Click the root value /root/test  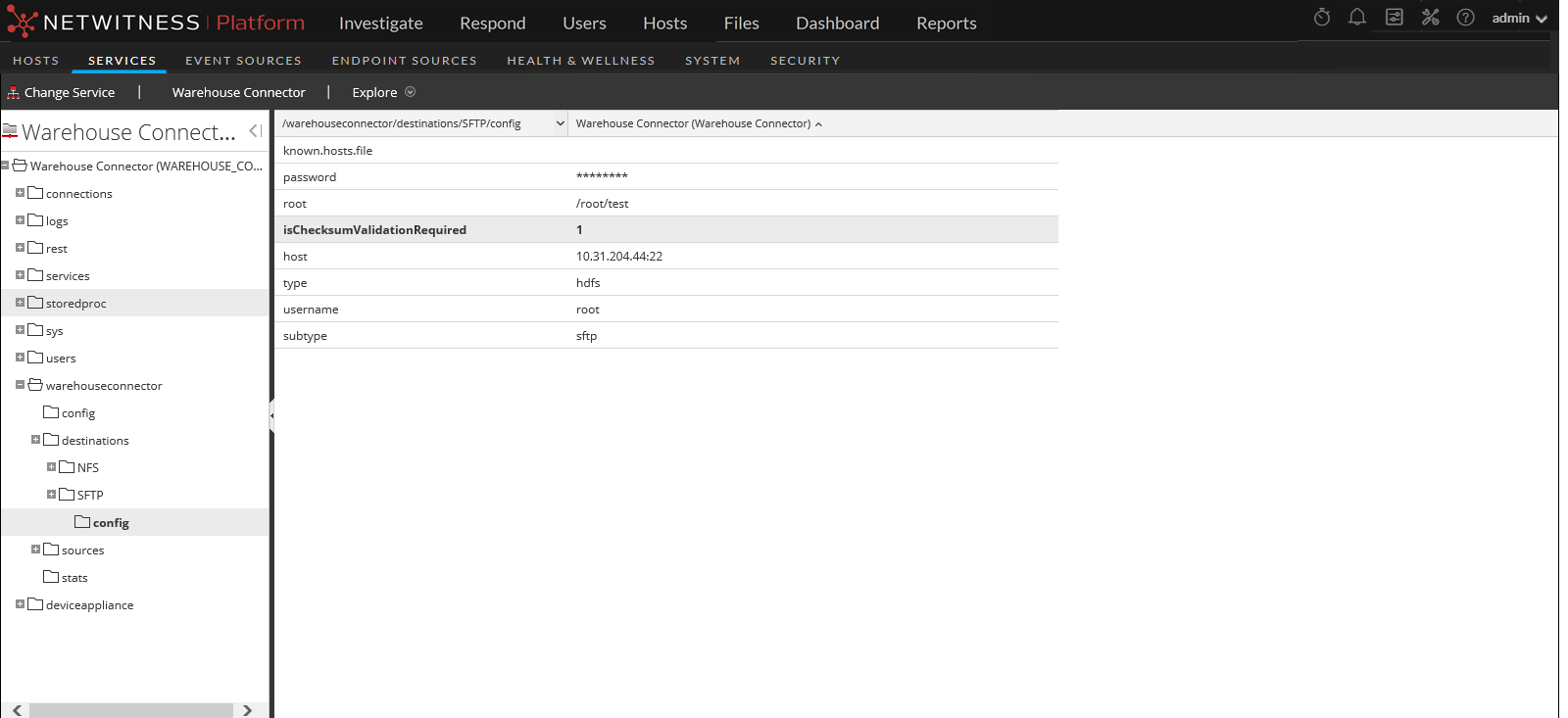pos(603,203)
